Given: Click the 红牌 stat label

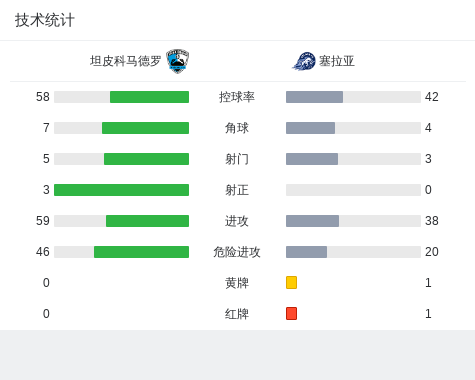Looking at the screenshot, I should click(237, 314).
